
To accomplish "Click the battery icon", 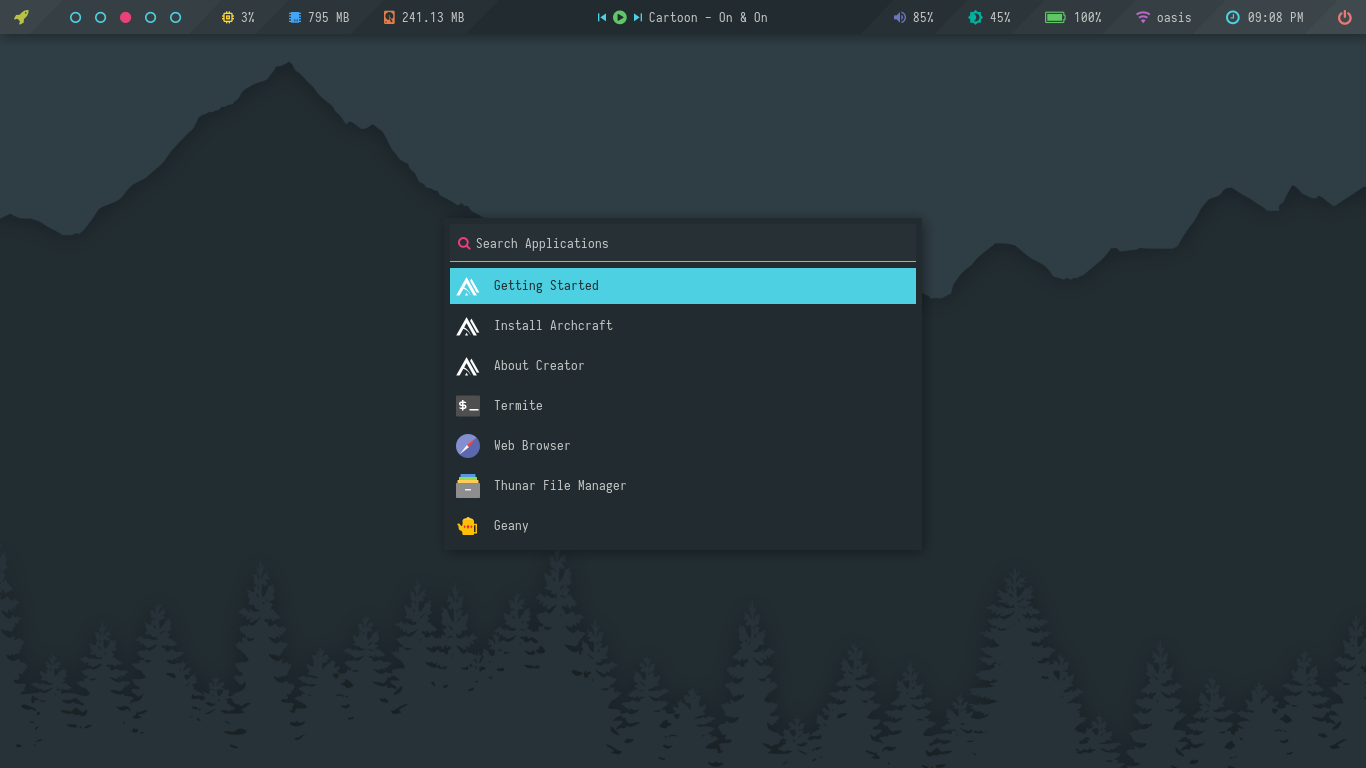I will (1055, 17).
